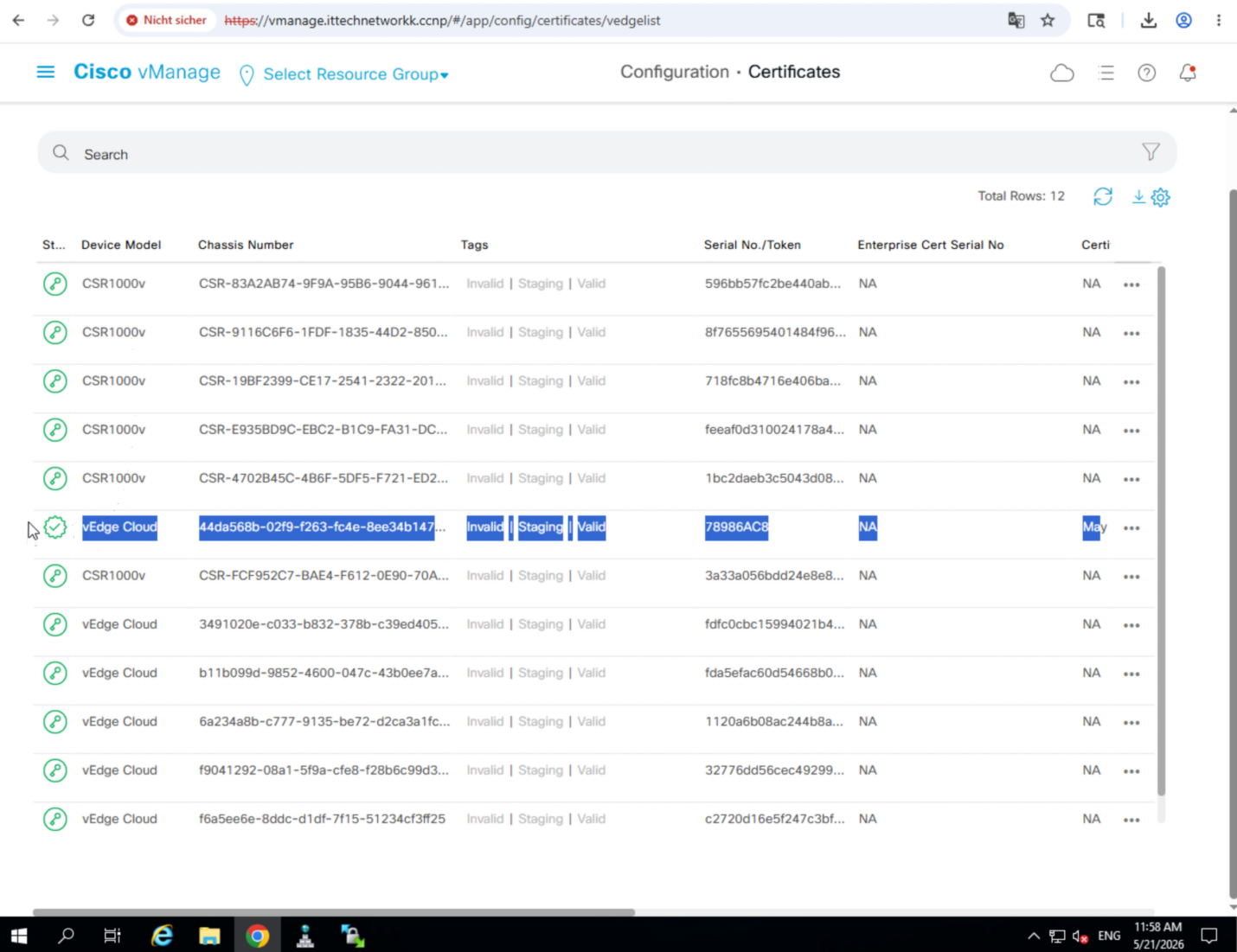Switch to Chrome in the taskbar

click(257, 936)
